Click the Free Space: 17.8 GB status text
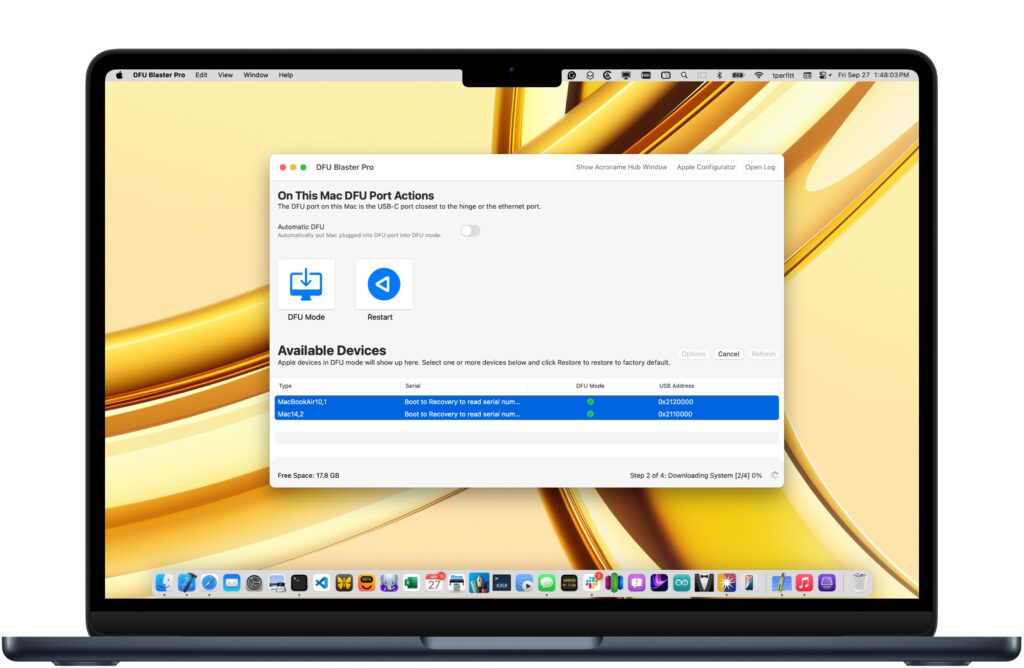This screenshot has width=1024, height=668. point(308,475)
